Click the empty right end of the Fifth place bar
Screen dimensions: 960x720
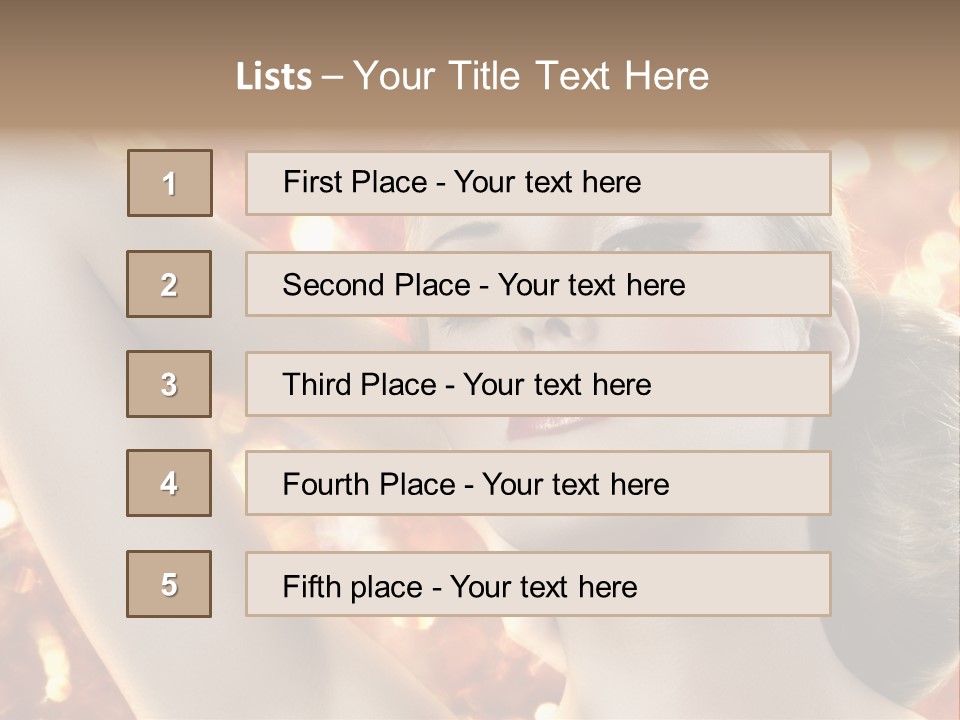[735, 584]
